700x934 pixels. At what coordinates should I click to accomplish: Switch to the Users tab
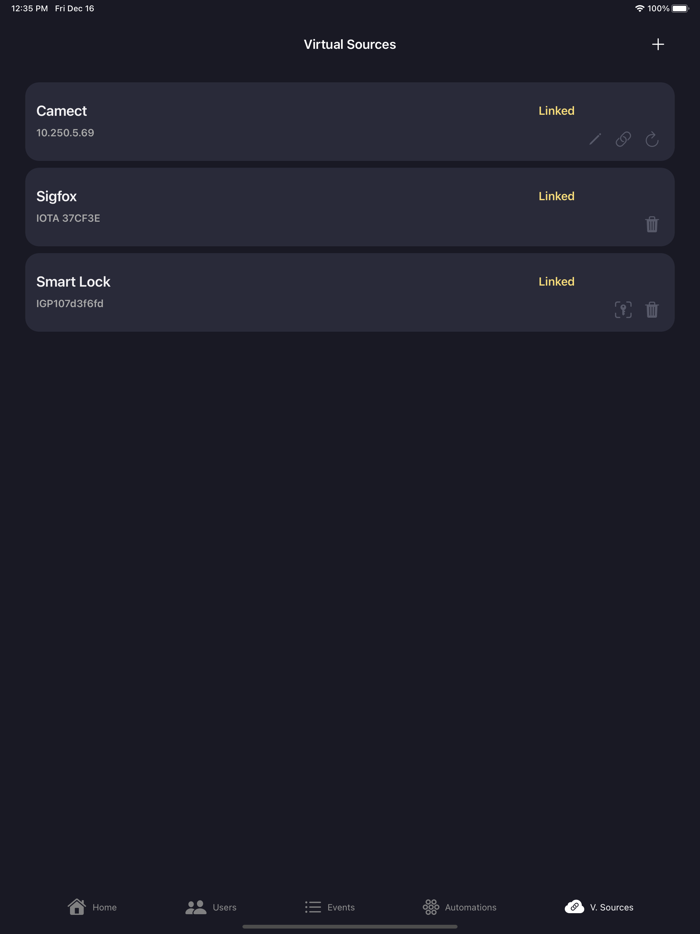[x=211, y=907]
